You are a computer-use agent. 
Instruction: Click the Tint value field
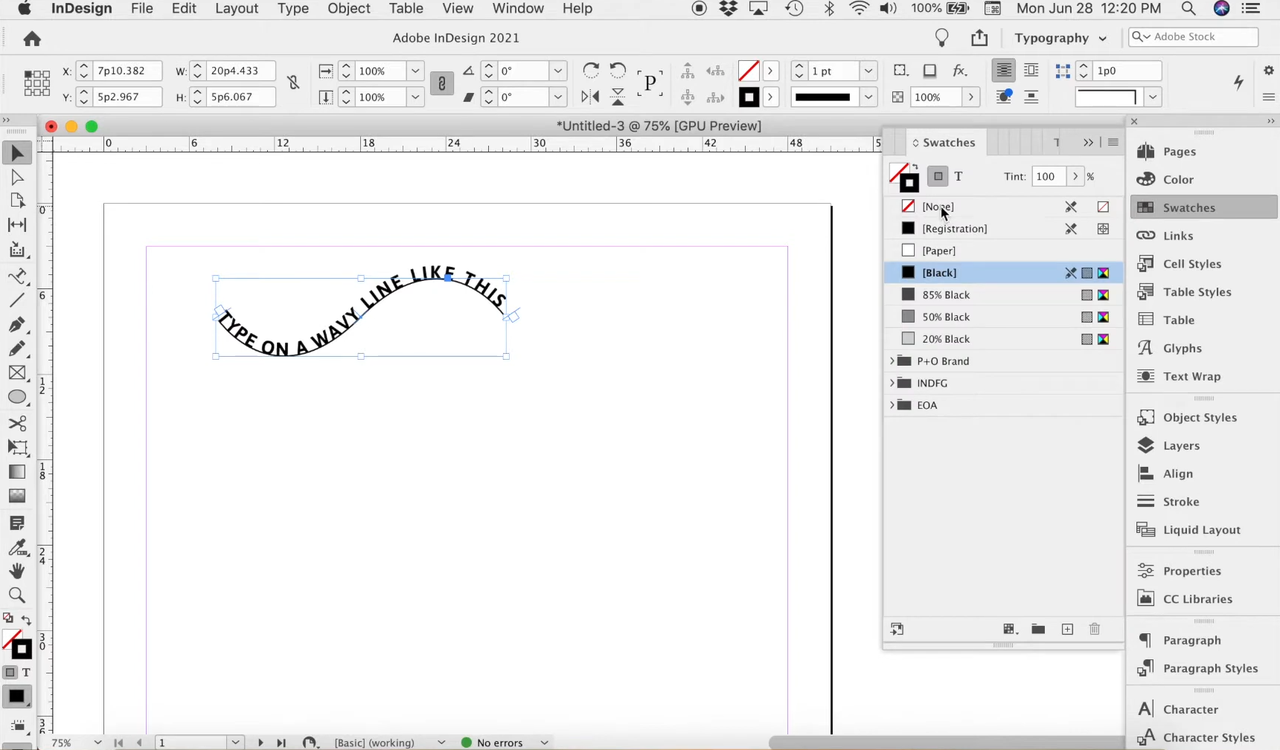pyautogui.click(x=1046, y=177)
